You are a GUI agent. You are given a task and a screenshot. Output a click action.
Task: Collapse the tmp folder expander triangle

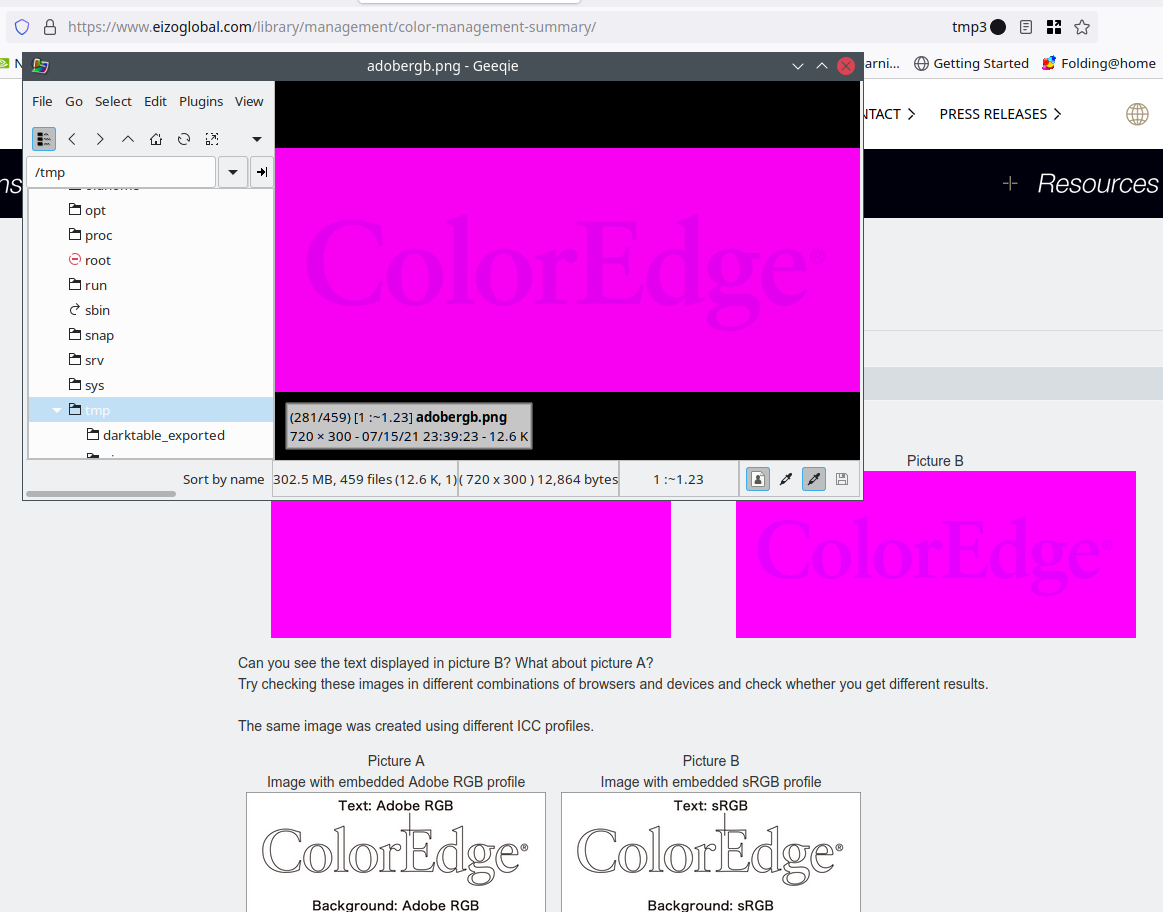[56, 410]
